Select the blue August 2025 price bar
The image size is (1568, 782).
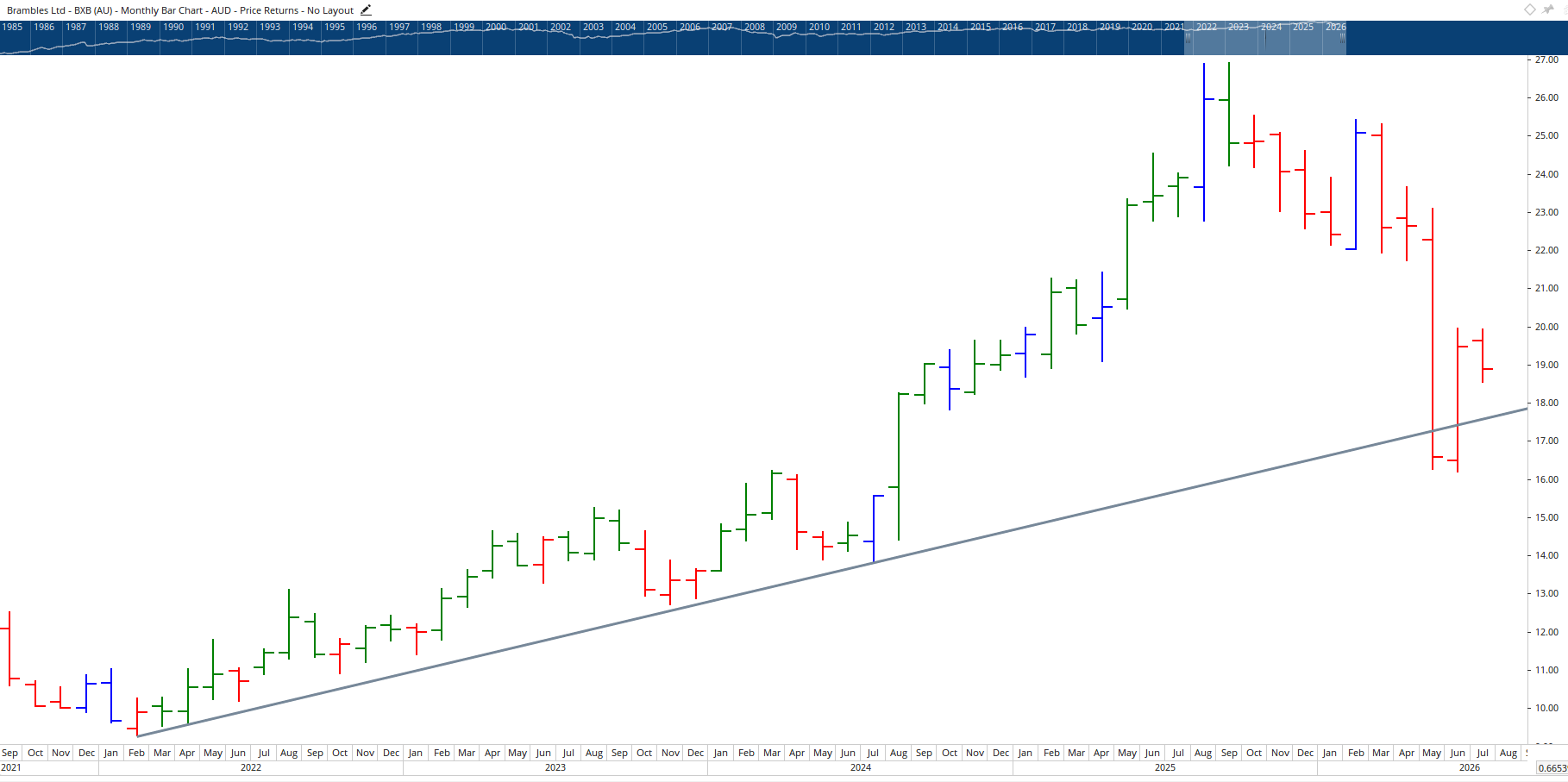pos(1204,142)
